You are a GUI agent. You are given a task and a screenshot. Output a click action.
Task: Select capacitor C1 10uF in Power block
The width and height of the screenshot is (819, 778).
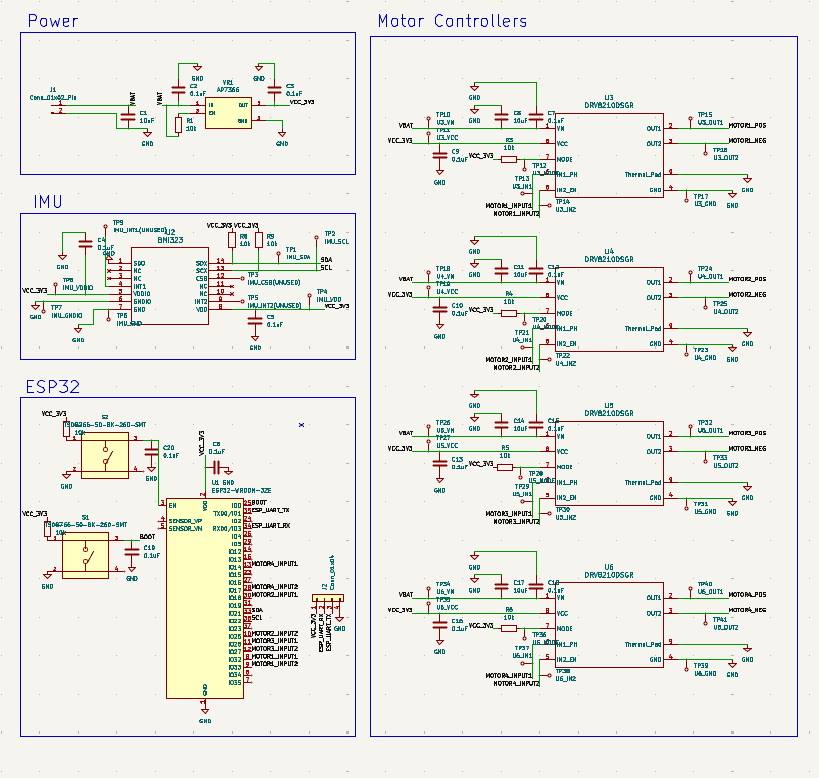click(x=128, y=117)
